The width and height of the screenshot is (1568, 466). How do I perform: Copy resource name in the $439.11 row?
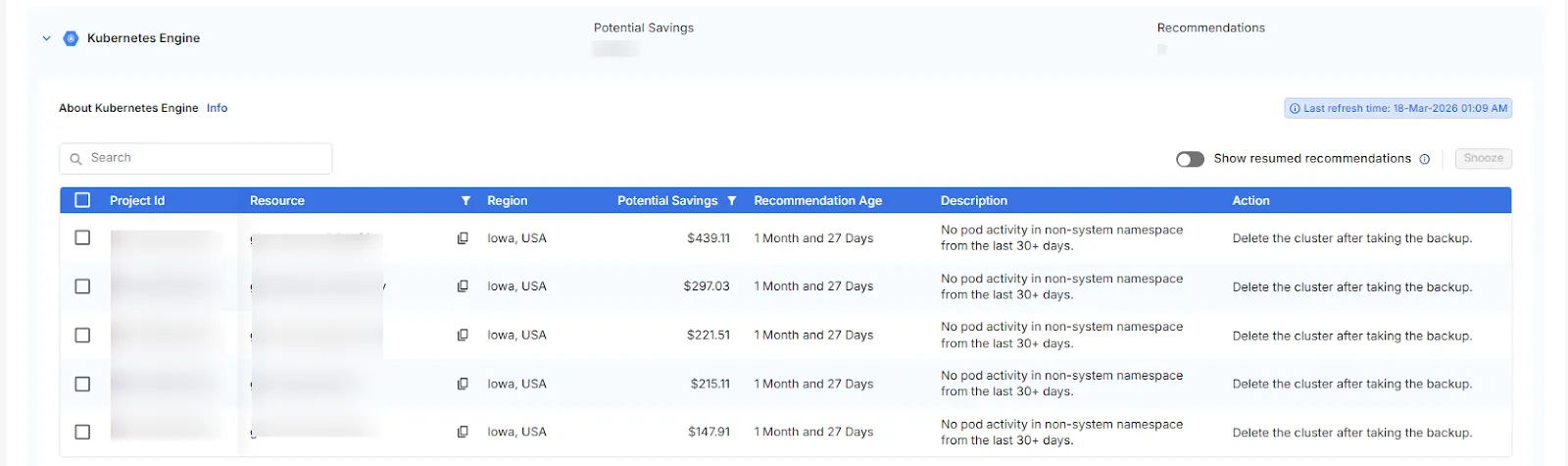point(463,238)
